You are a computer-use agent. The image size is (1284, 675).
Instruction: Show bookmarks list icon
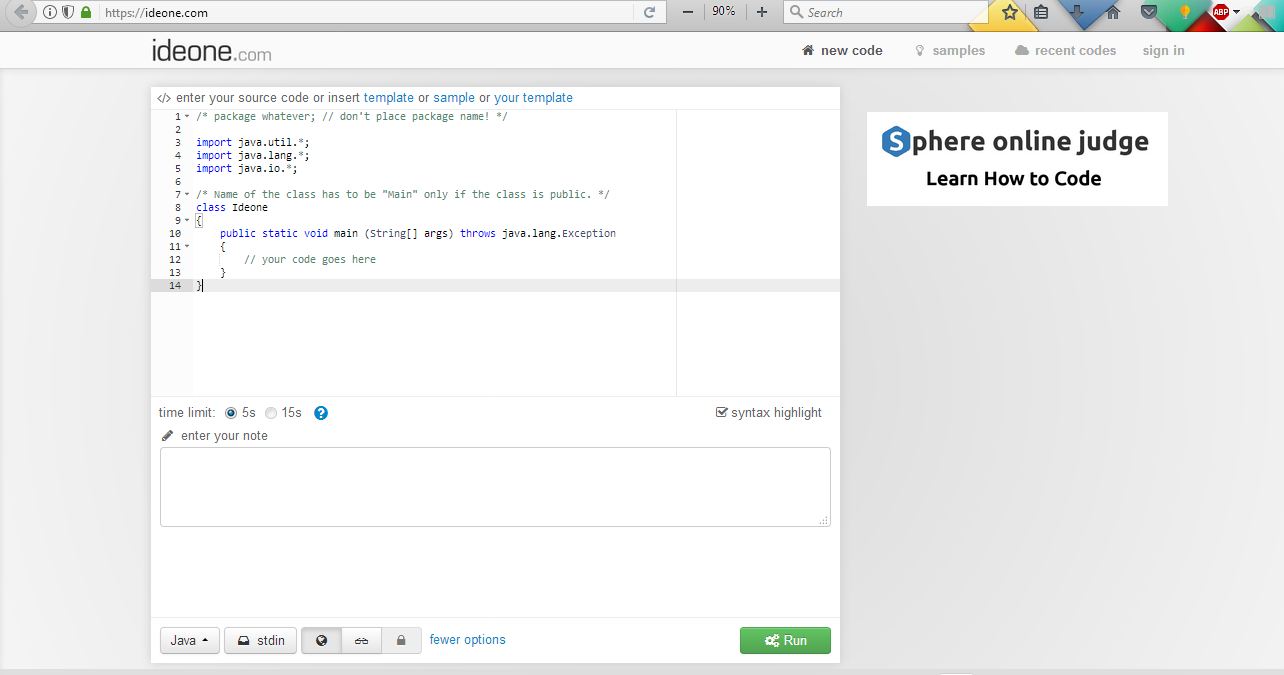1041,13
